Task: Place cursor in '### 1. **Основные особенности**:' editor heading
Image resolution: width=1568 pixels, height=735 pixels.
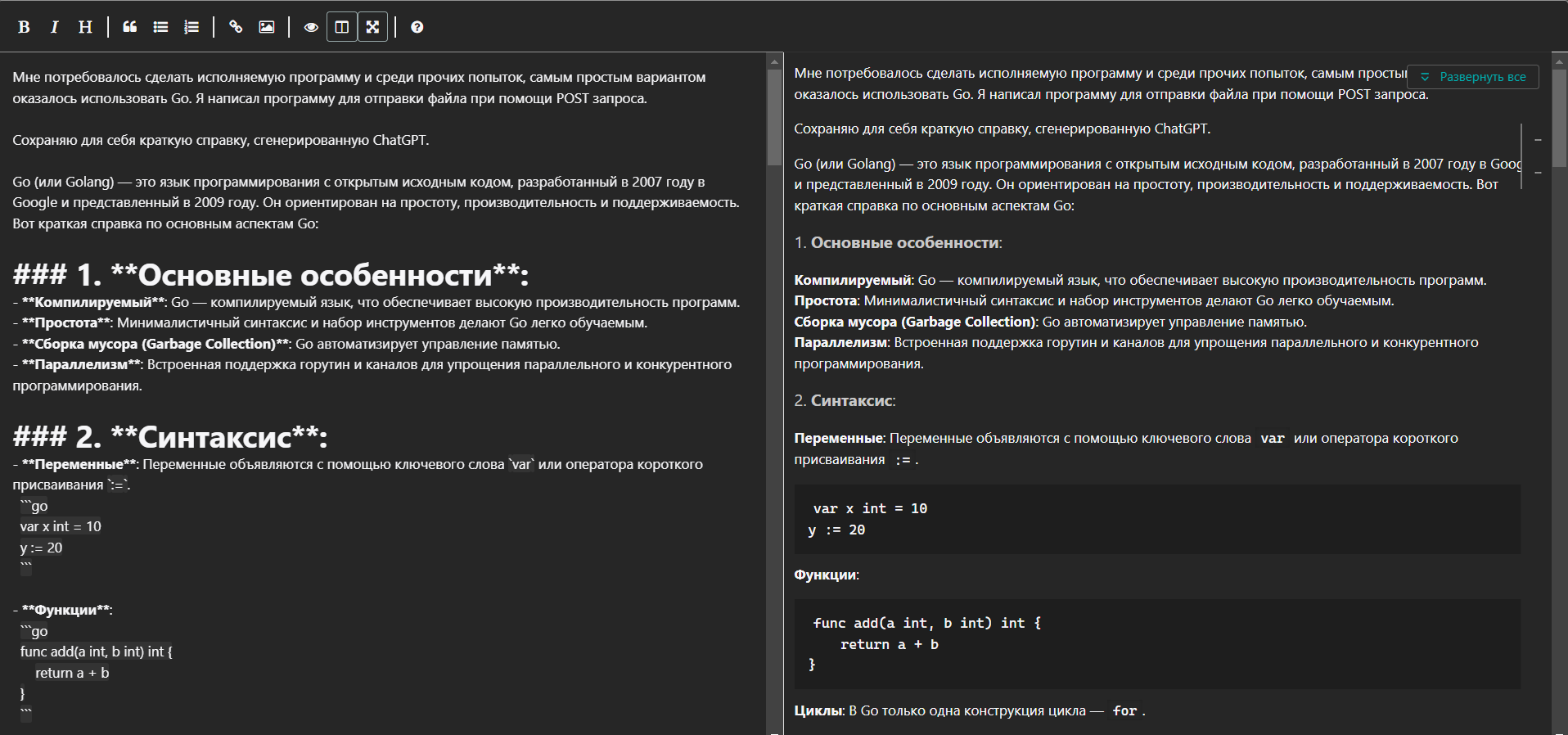Action: click(271, 275)
